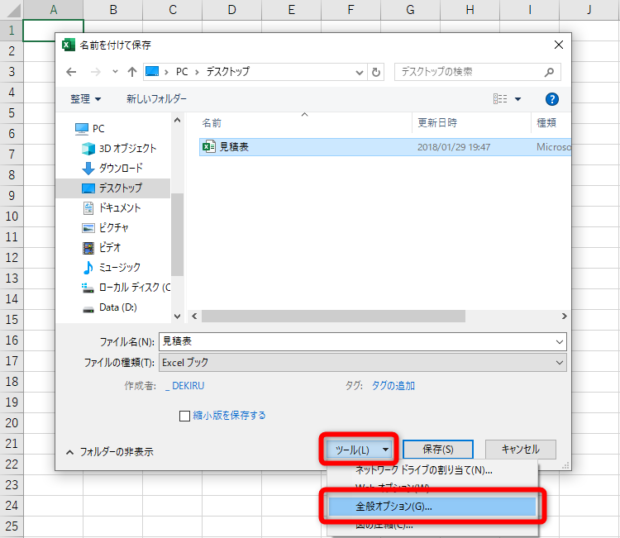The image size is (620, 538).
Task: Open the ビデオ folder
Action: (x=101, y=248)
